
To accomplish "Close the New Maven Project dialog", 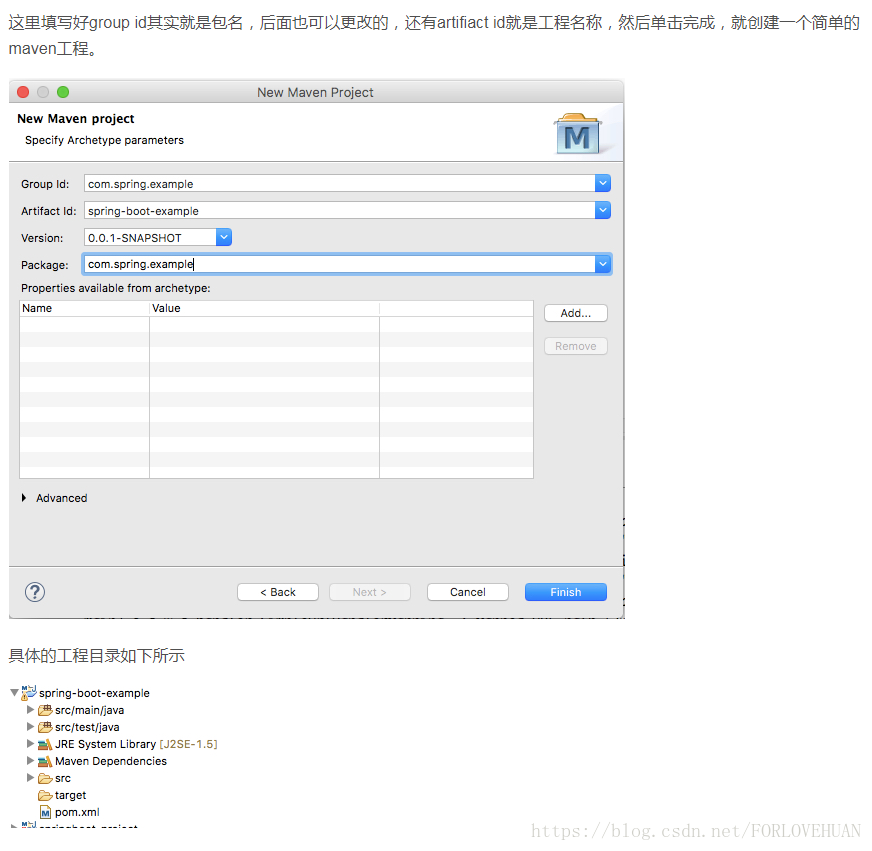I will click(23, 92).
